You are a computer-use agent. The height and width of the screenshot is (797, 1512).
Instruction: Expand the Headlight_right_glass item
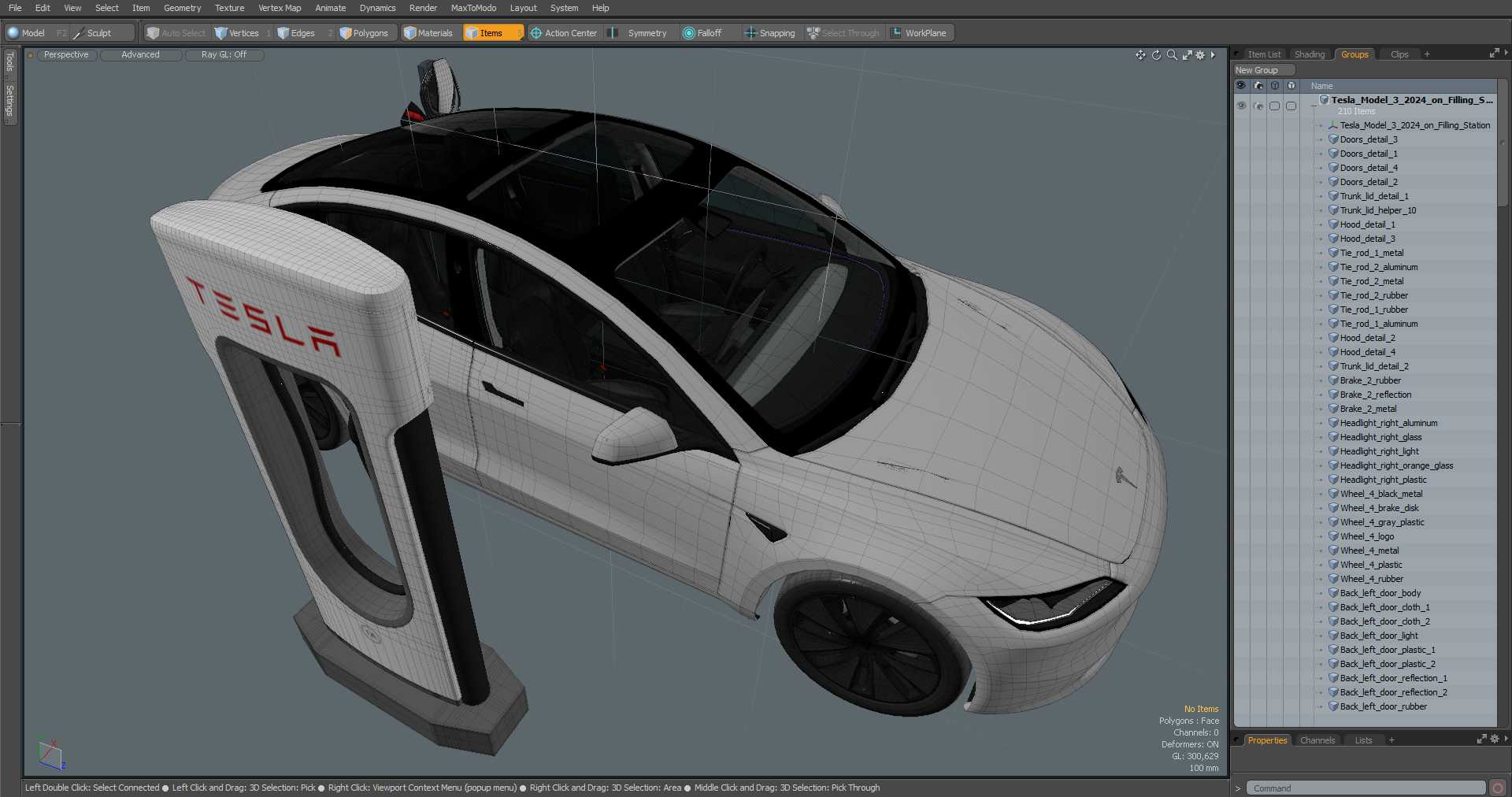(x=1321, y=437)
